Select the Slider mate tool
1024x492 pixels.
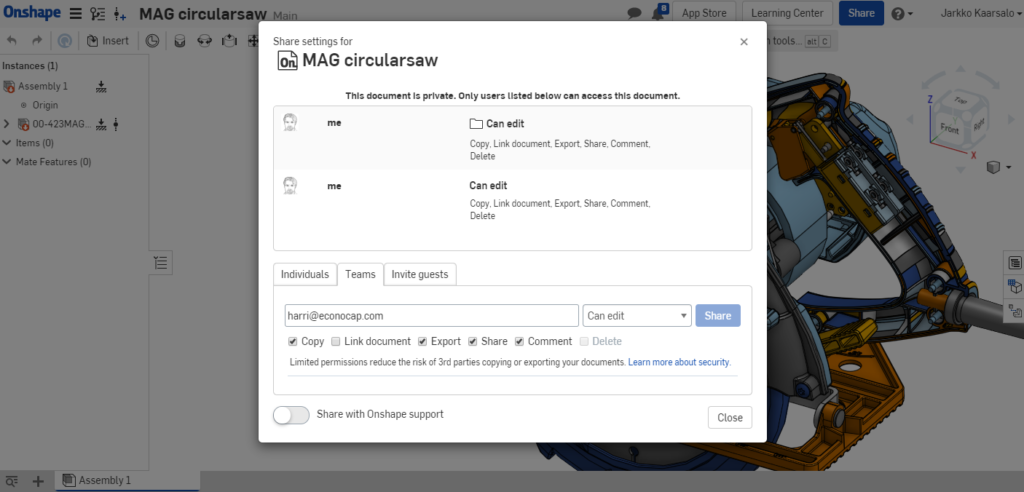click(229, 41)
